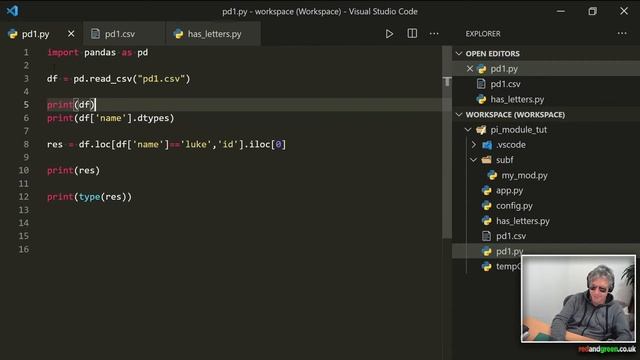
Task: Click the editor vertical scrollbar
Action: 447,143
